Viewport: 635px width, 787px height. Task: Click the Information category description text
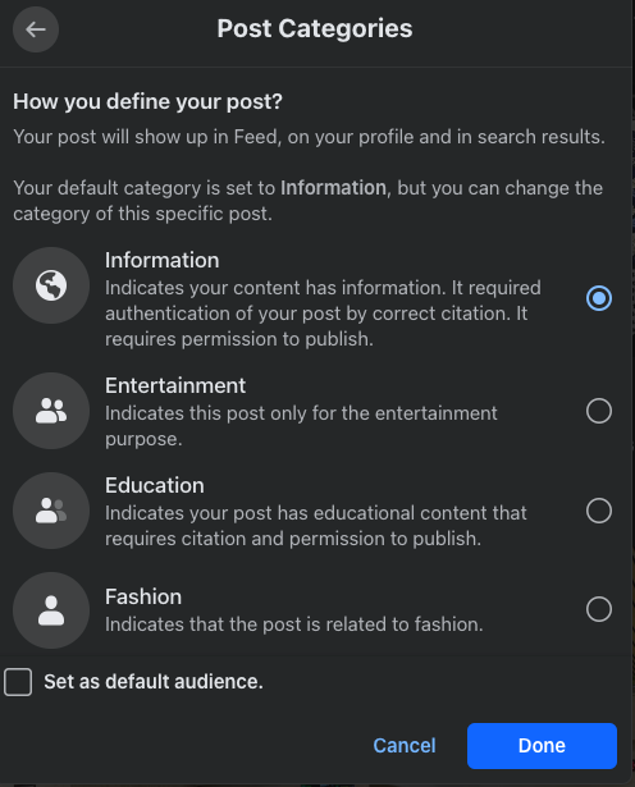[322, 313]
